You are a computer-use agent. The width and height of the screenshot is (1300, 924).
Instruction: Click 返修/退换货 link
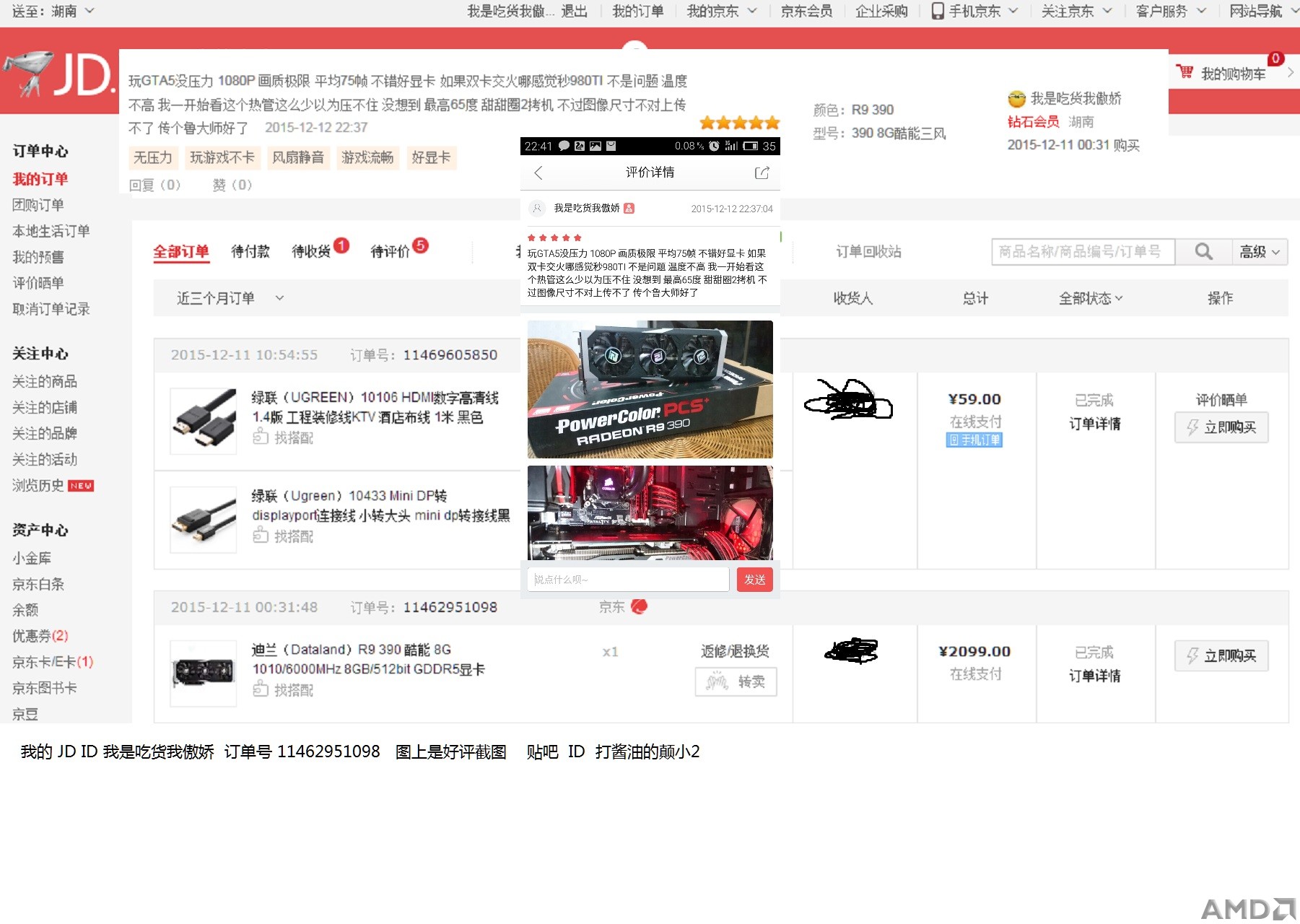(x=735, y=651)
